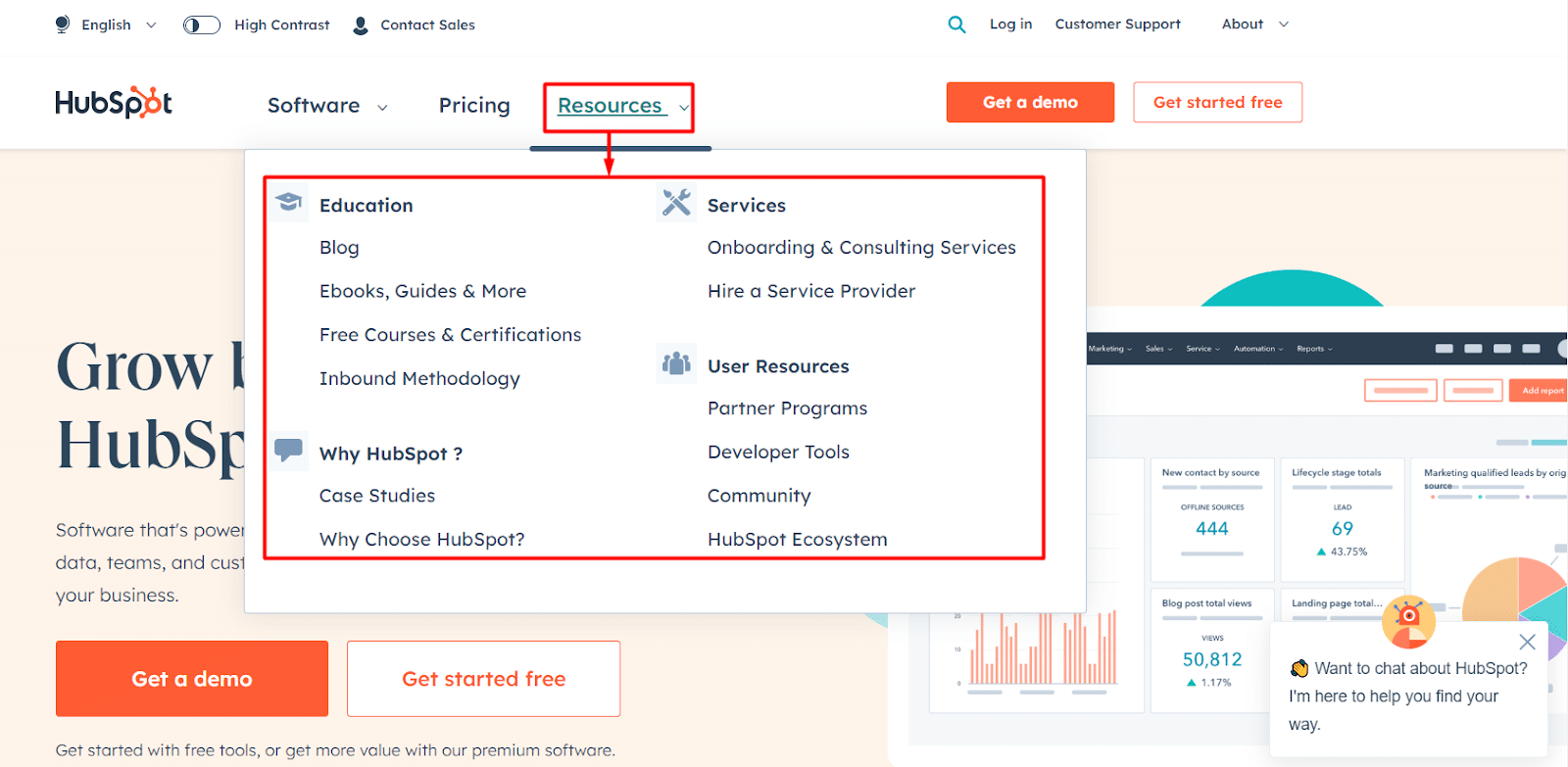Open Case Studies
This screenshot has height=767, width=1568.
(x=377, y=496)
